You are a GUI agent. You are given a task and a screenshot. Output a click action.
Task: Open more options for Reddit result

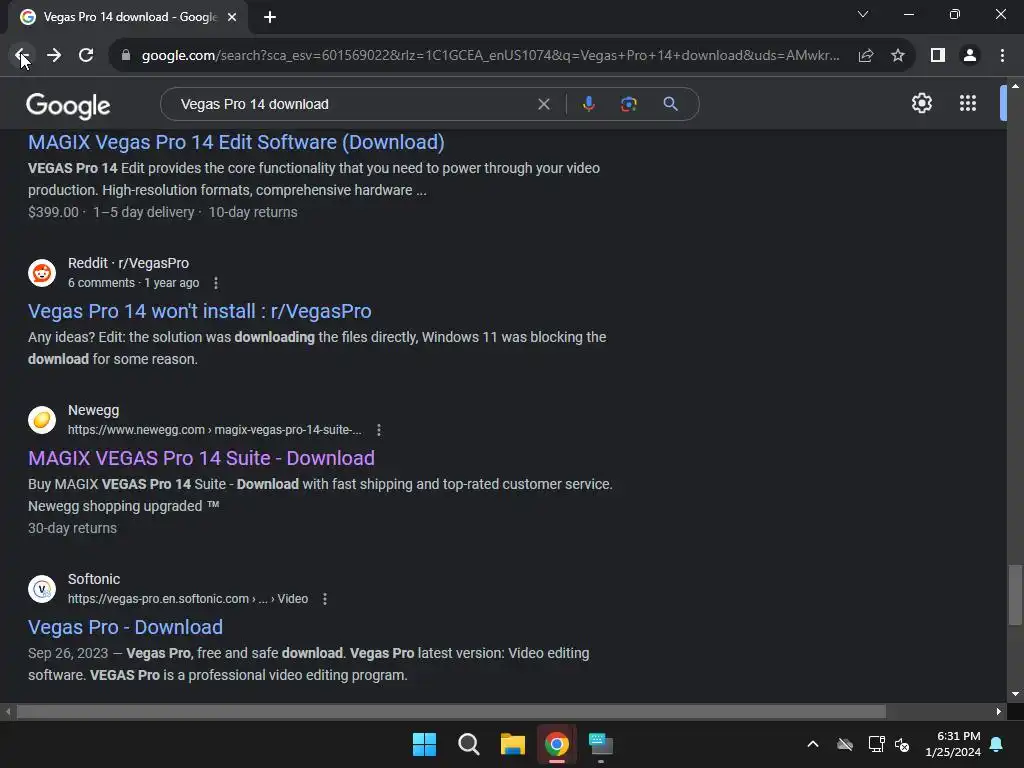click(x=216, y=283)
